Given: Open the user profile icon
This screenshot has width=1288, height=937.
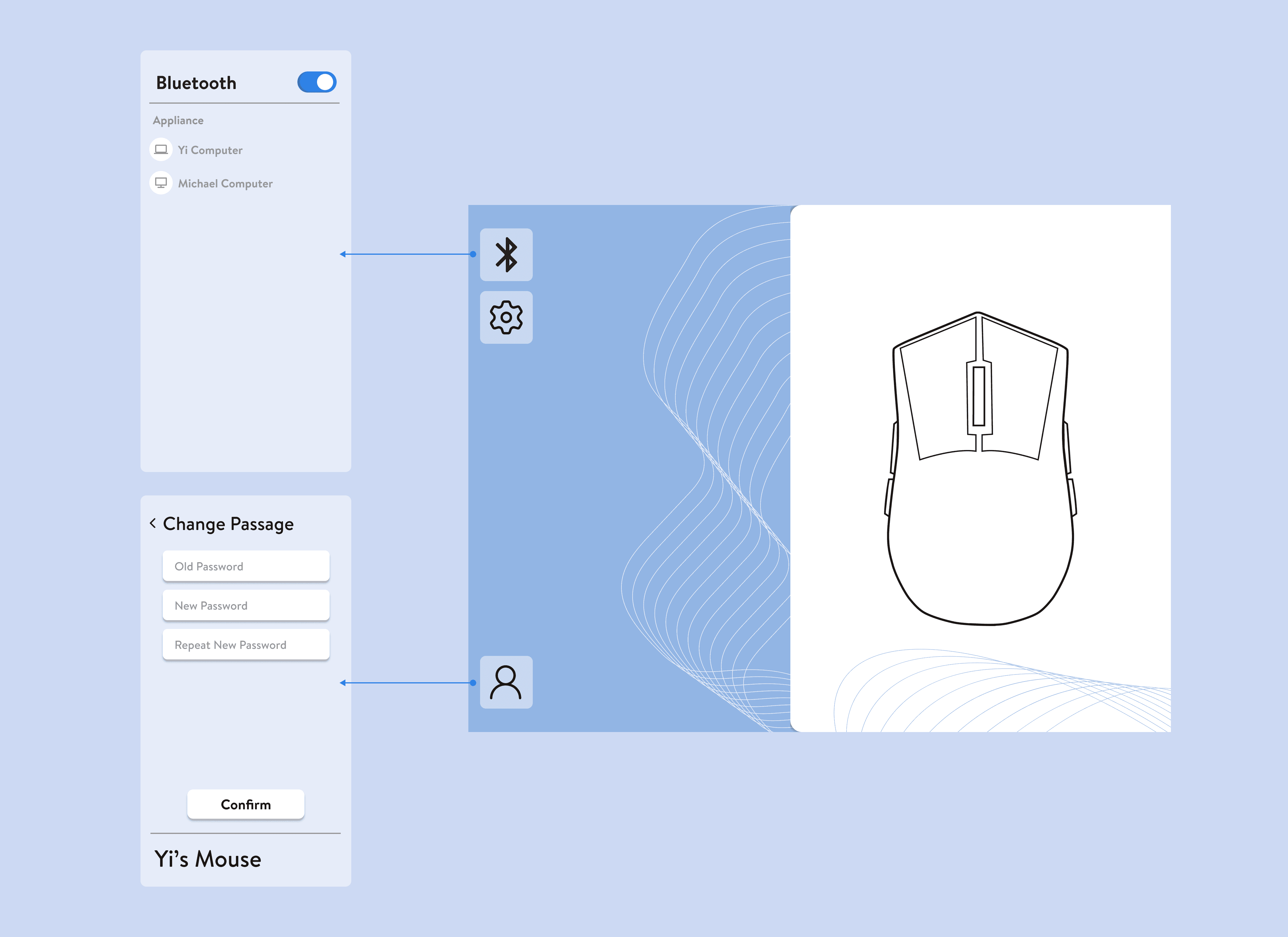Looking at the screenshot, I should point(506,682).
